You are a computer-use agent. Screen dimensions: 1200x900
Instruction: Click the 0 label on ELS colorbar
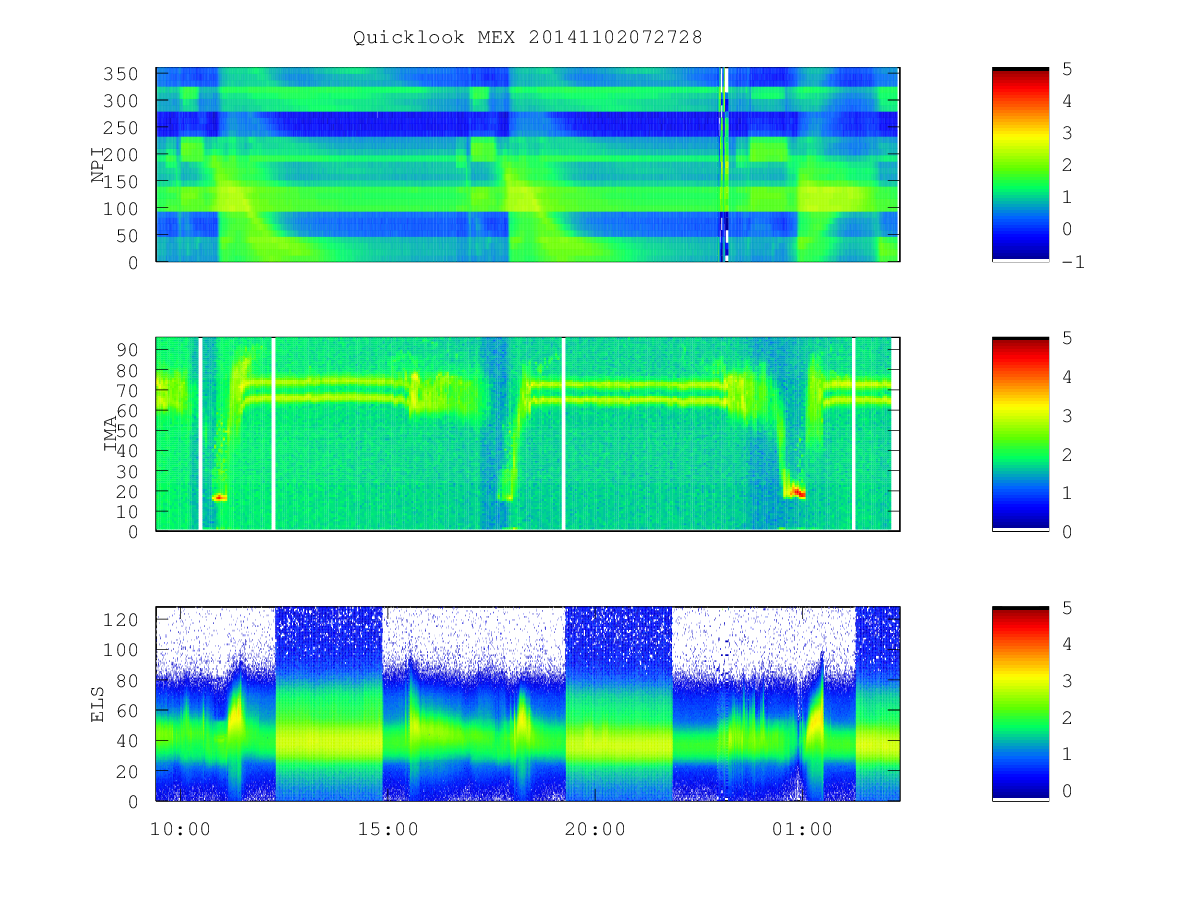click(1067, 790)
